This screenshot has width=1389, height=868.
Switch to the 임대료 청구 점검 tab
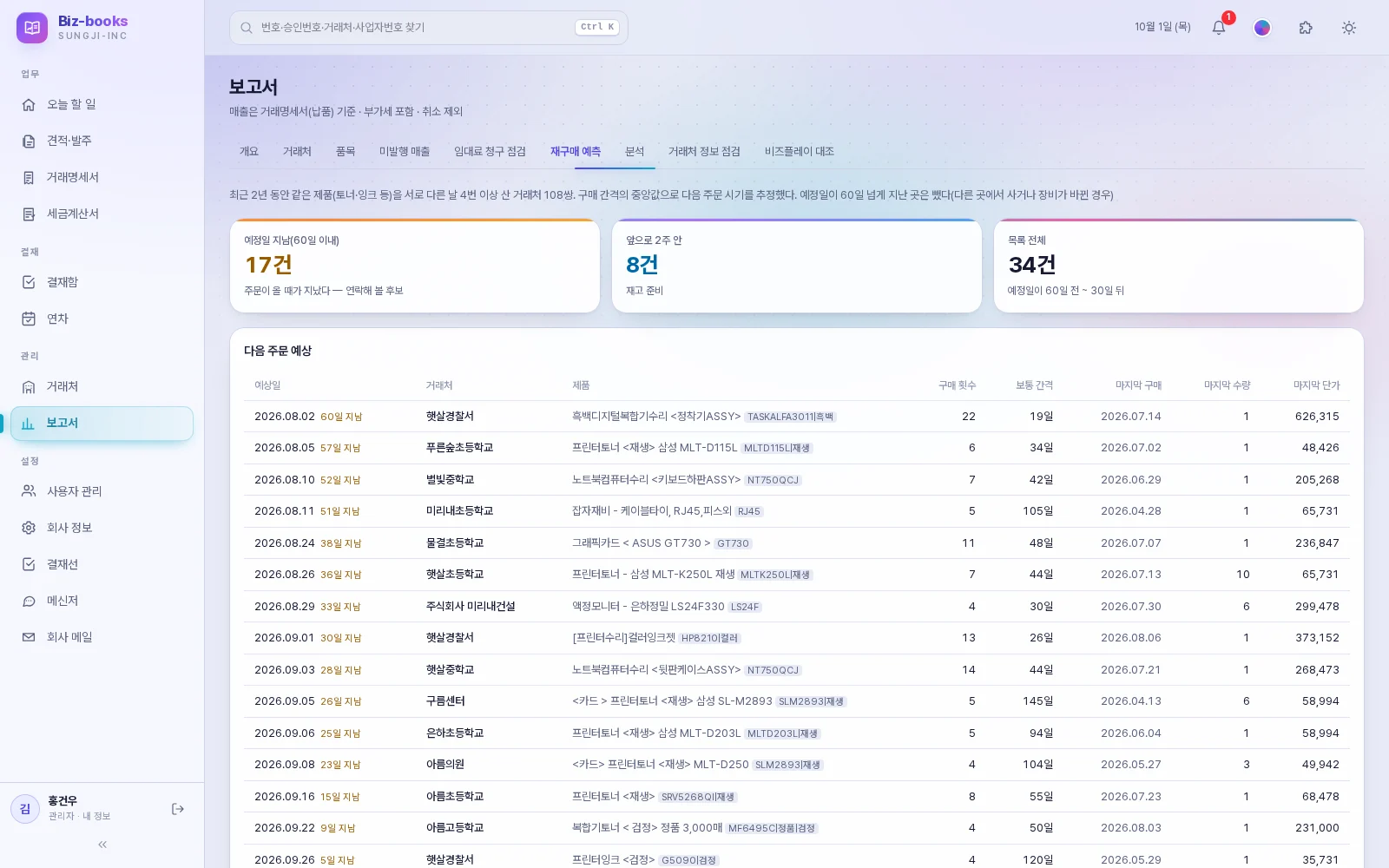click(x=490, y=152)
